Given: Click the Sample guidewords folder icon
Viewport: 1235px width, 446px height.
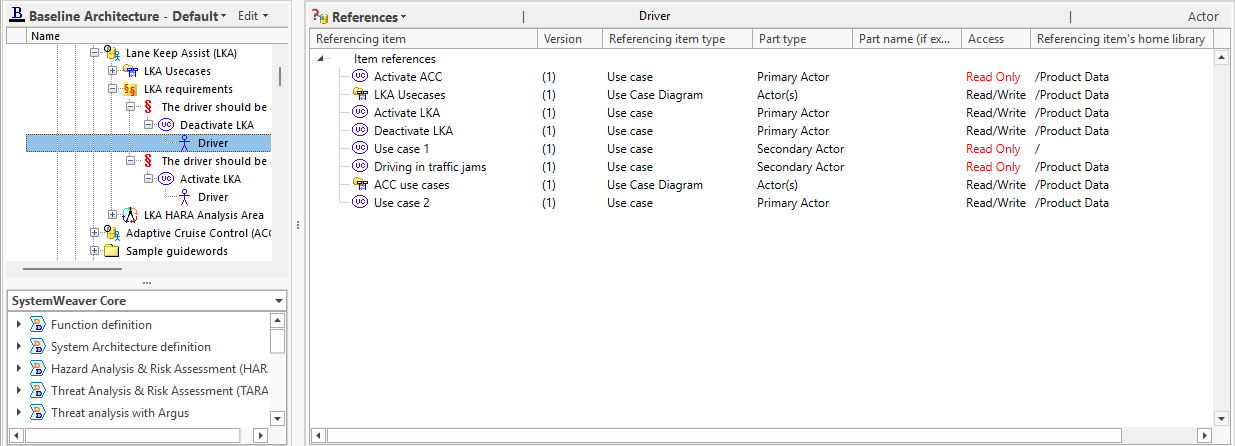Looking at the screenshot, I should point(112,251).
